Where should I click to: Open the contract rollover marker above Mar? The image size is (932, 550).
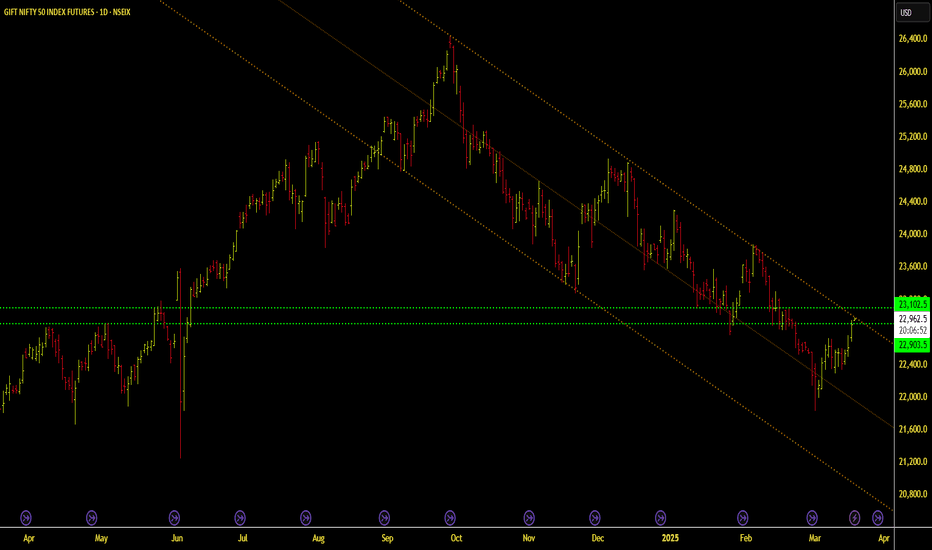tap(812, 518)
